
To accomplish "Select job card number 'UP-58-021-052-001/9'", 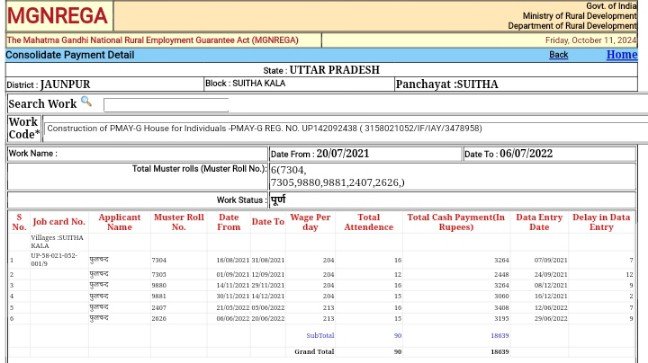I will [x=54, y=260].
